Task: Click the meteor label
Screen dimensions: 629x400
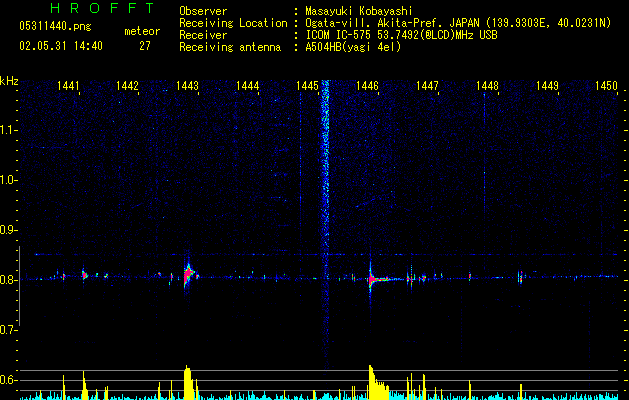Action: pyautogui.click(x=142, y=31)
